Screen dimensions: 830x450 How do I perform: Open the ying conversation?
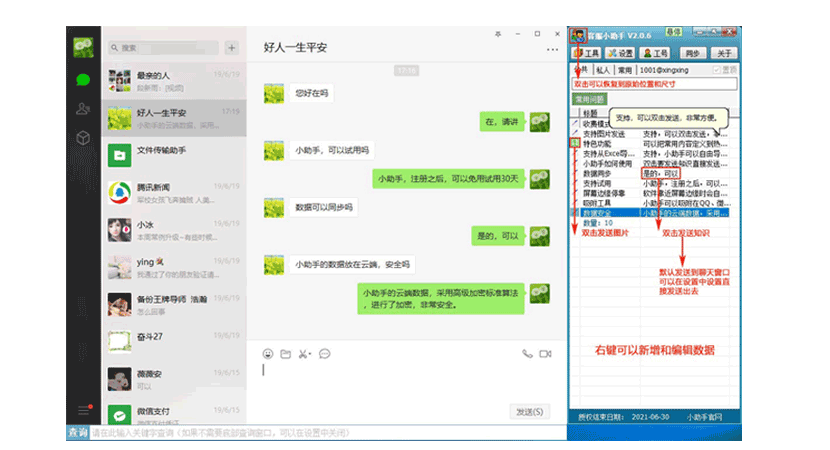pyautogui.click(x=174, y=267)
